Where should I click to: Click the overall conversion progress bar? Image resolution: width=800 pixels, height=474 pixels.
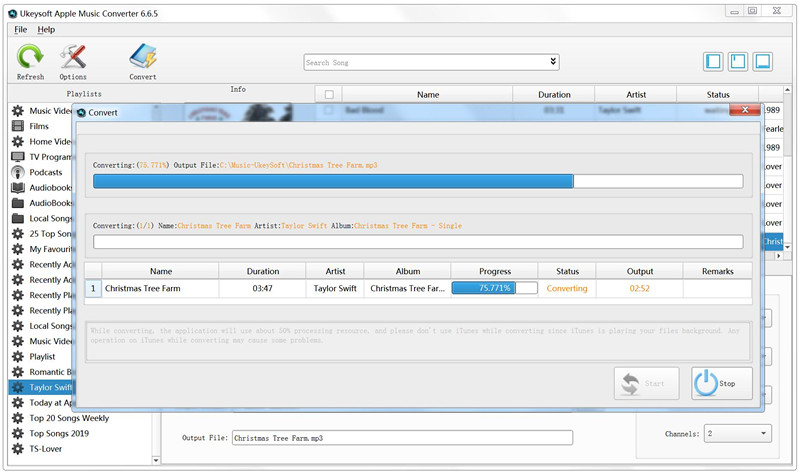point(418,181)
